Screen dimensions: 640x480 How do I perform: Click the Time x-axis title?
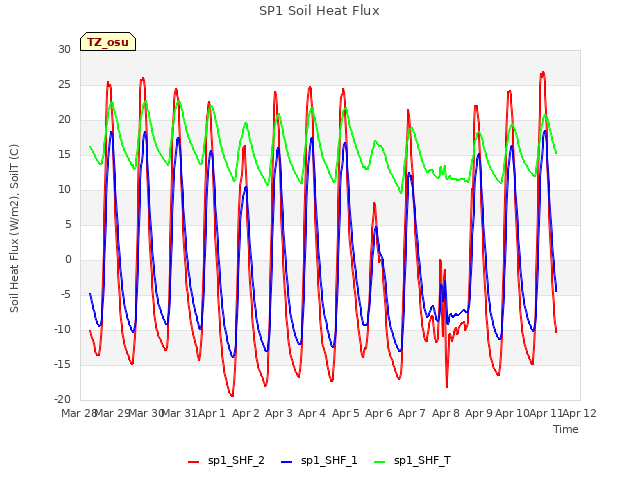click(566, 429)
